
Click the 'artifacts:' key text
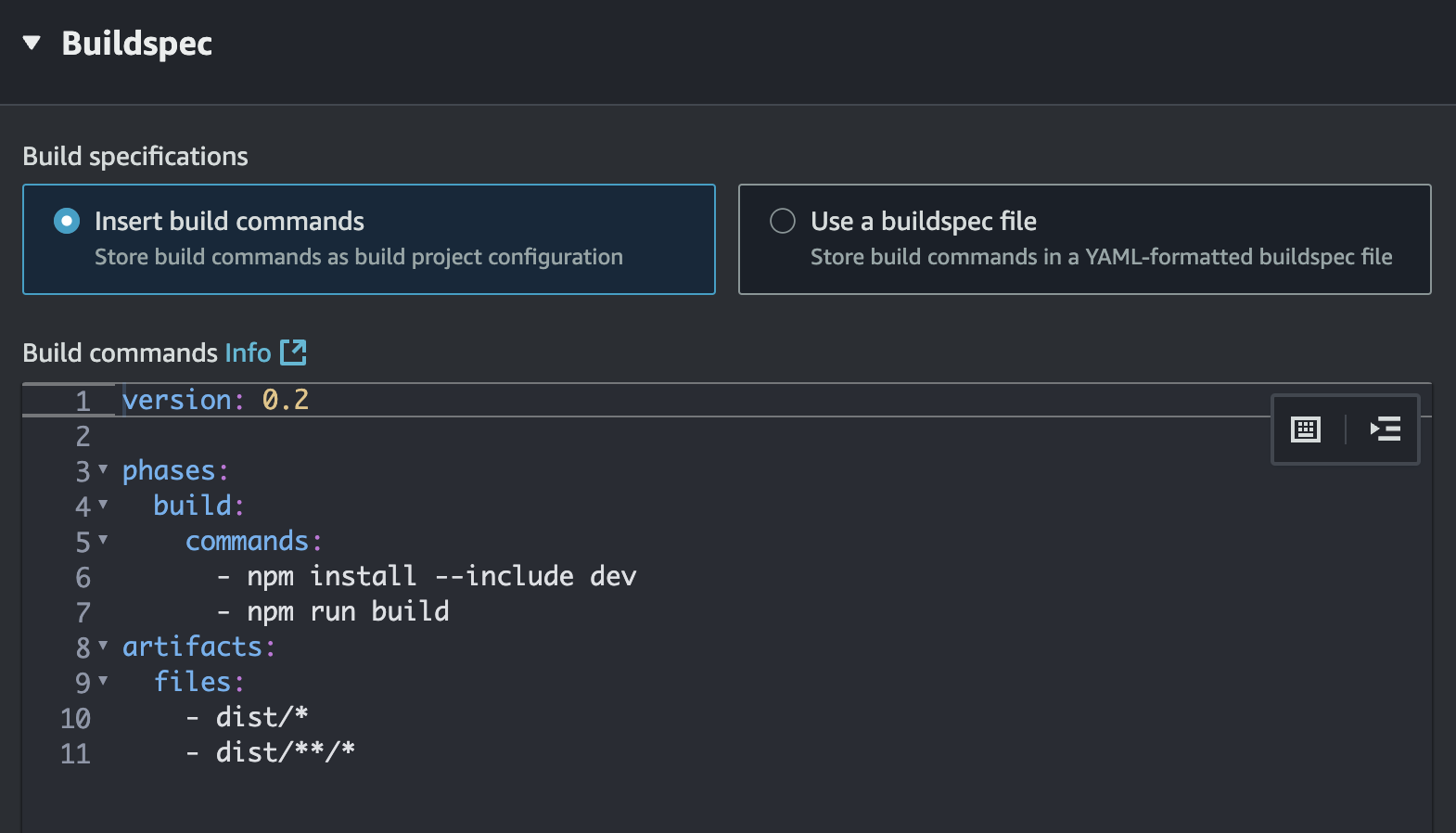click(x=199, y=647)
